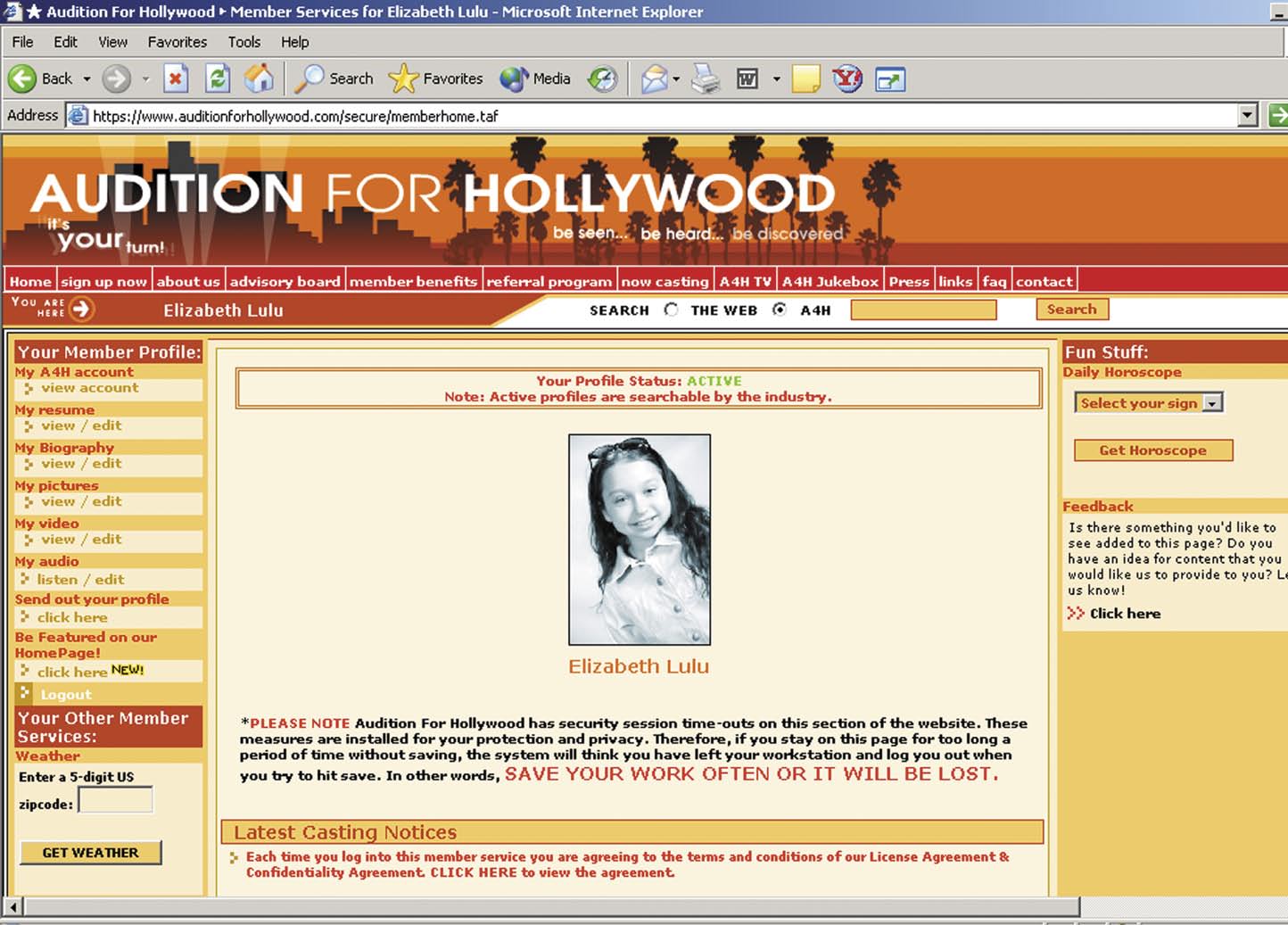Image resolution: width=1288 pixels, height=925 pixels.
Task: Click the You Are Here arrow icon
Action: coord(81,309)
